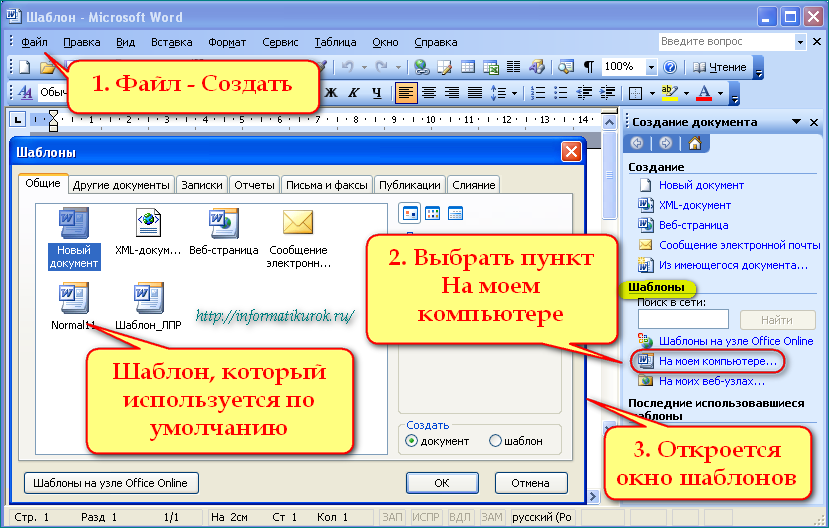Viewport: 829px width, 528px height.
Task: Insert a hyperlink using the globe icon
Action: pos(421,67)
